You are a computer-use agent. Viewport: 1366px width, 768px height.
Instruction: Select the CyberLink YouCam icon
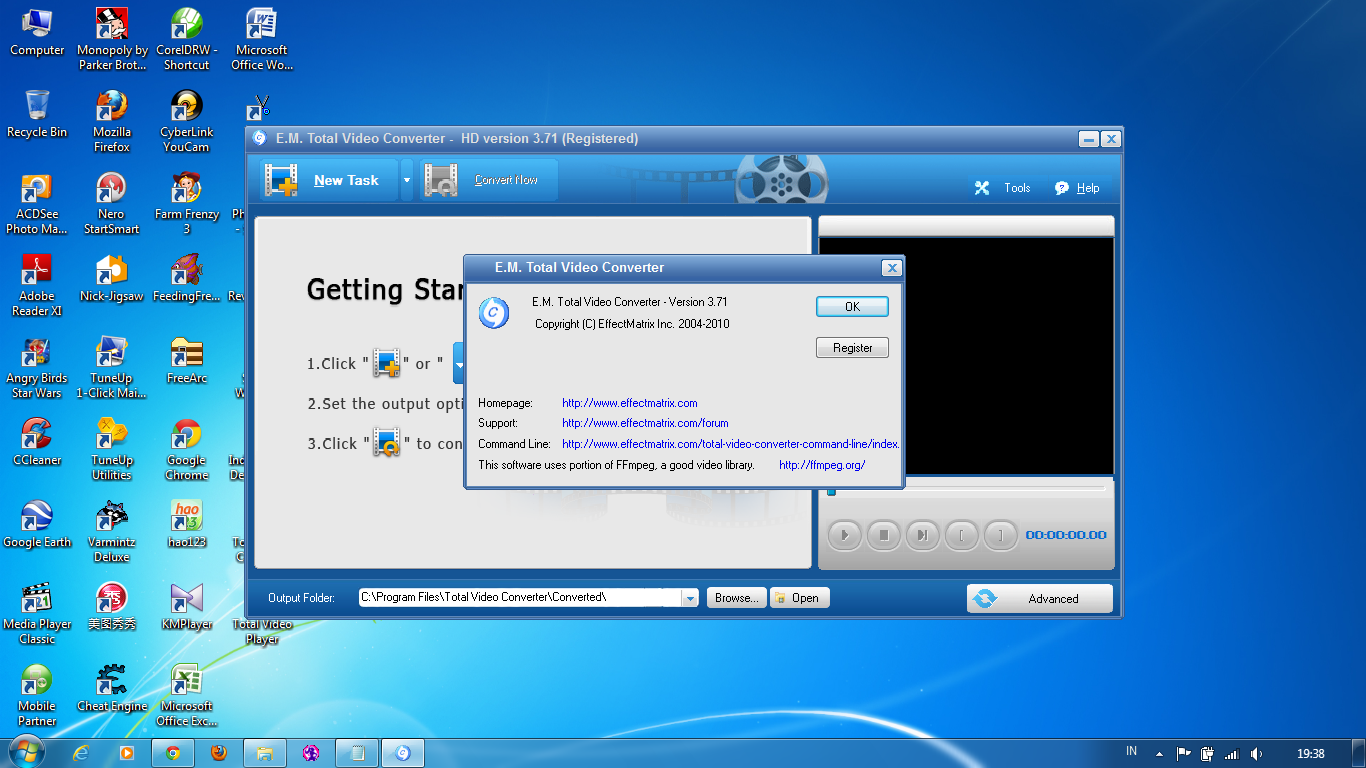(x=187, y=121)
